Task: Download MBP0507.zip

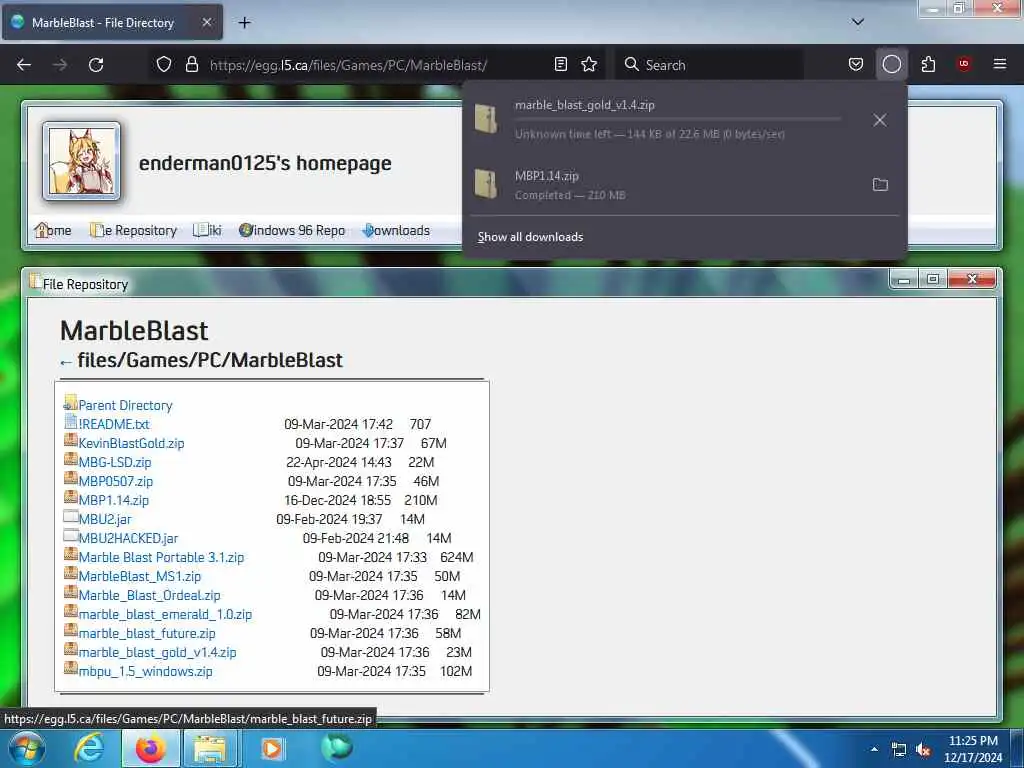Action: (116, 481)
